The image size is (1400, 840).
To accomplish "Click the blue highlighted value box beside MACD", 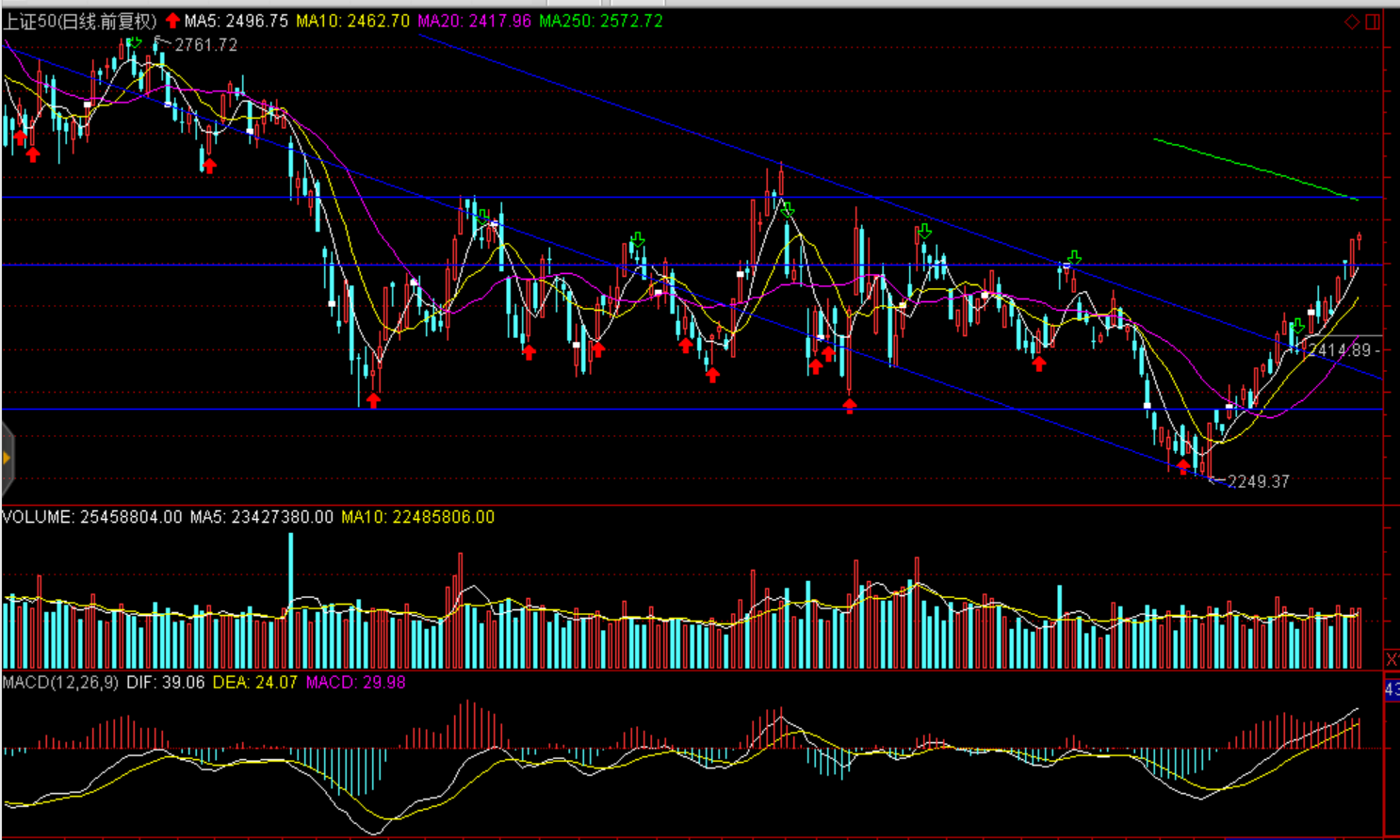I will coord(1392,690).
